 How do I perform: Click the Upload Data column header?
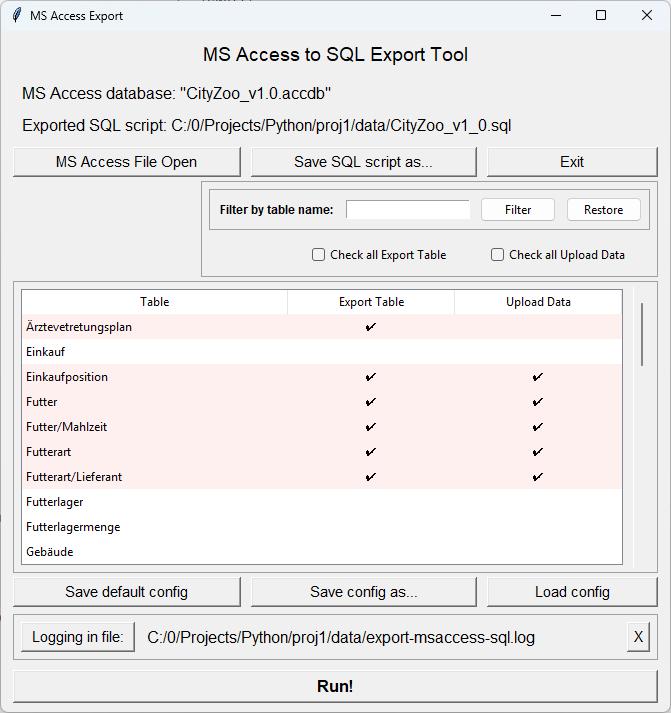(x=538, y=302)
